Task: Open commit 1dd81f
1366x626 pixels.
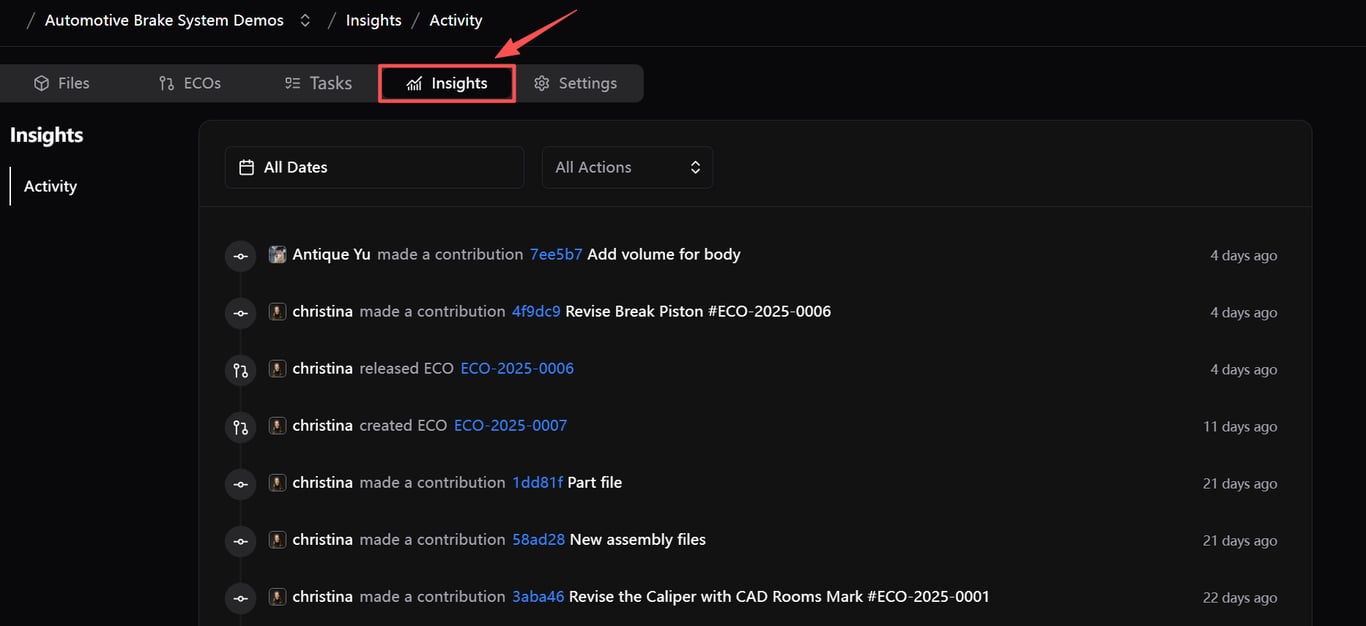Action: click(537, 482)
